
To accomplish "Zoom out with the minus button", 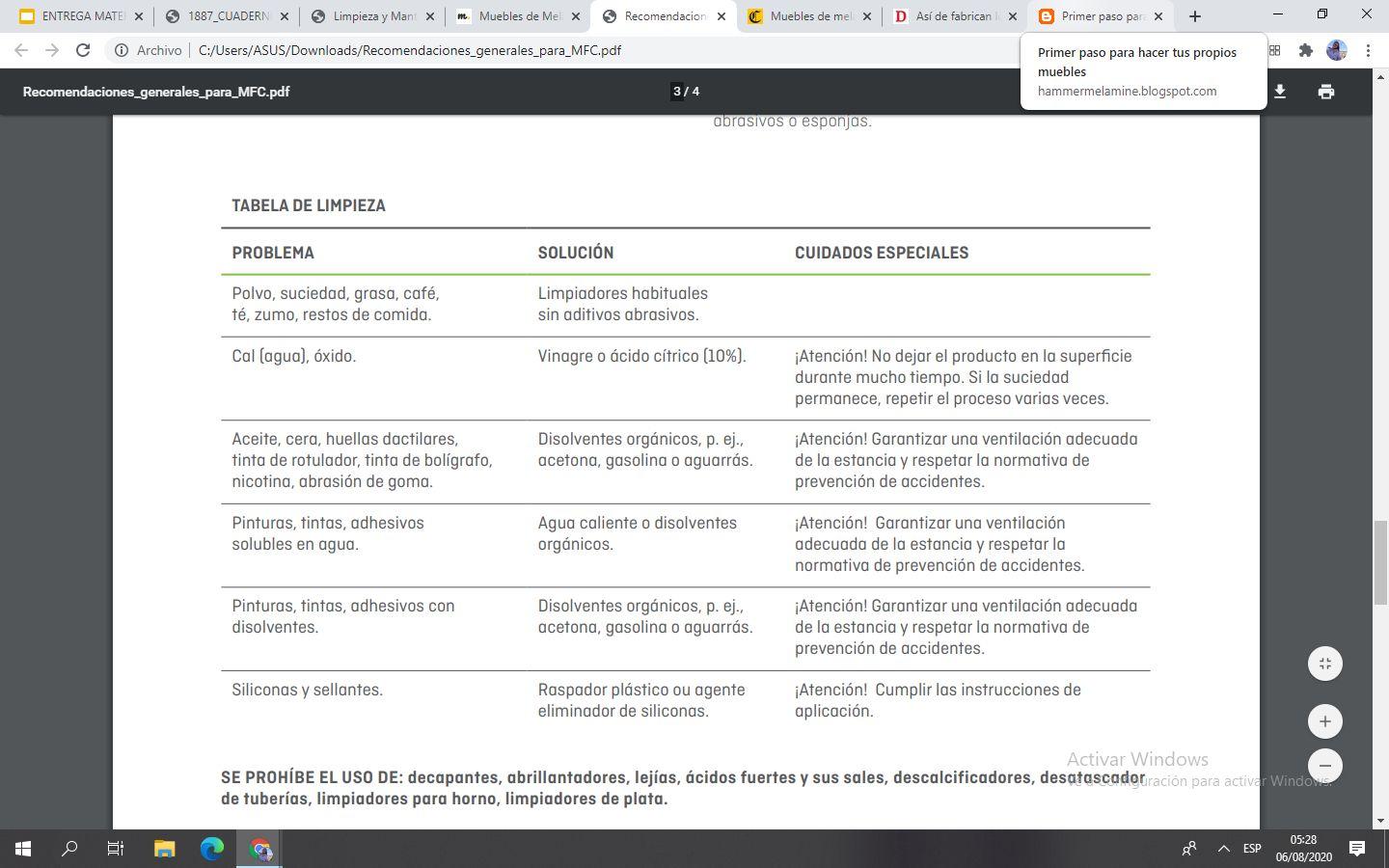I will 1325,766.
